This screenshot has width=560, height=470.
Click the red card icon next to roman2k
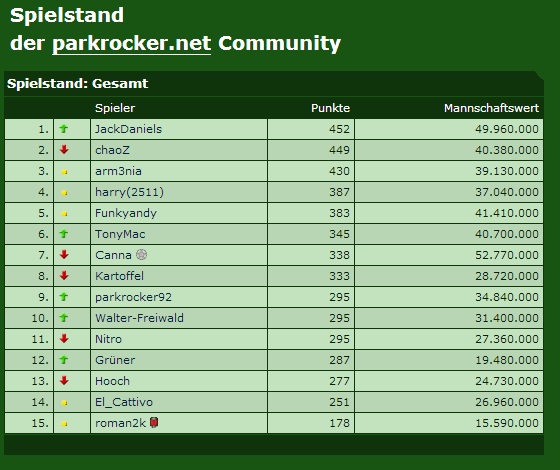[154, 422]
